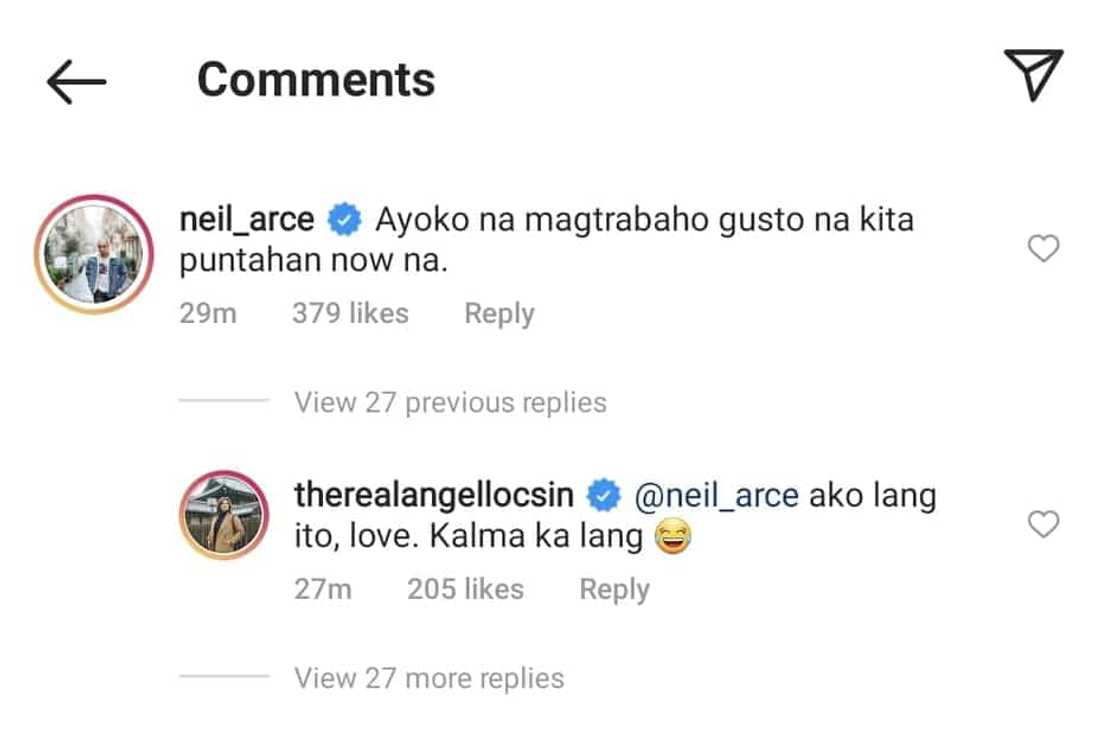Like neil_arce's comment with the heart
Screen dimensions: 1120x738
1043,248
